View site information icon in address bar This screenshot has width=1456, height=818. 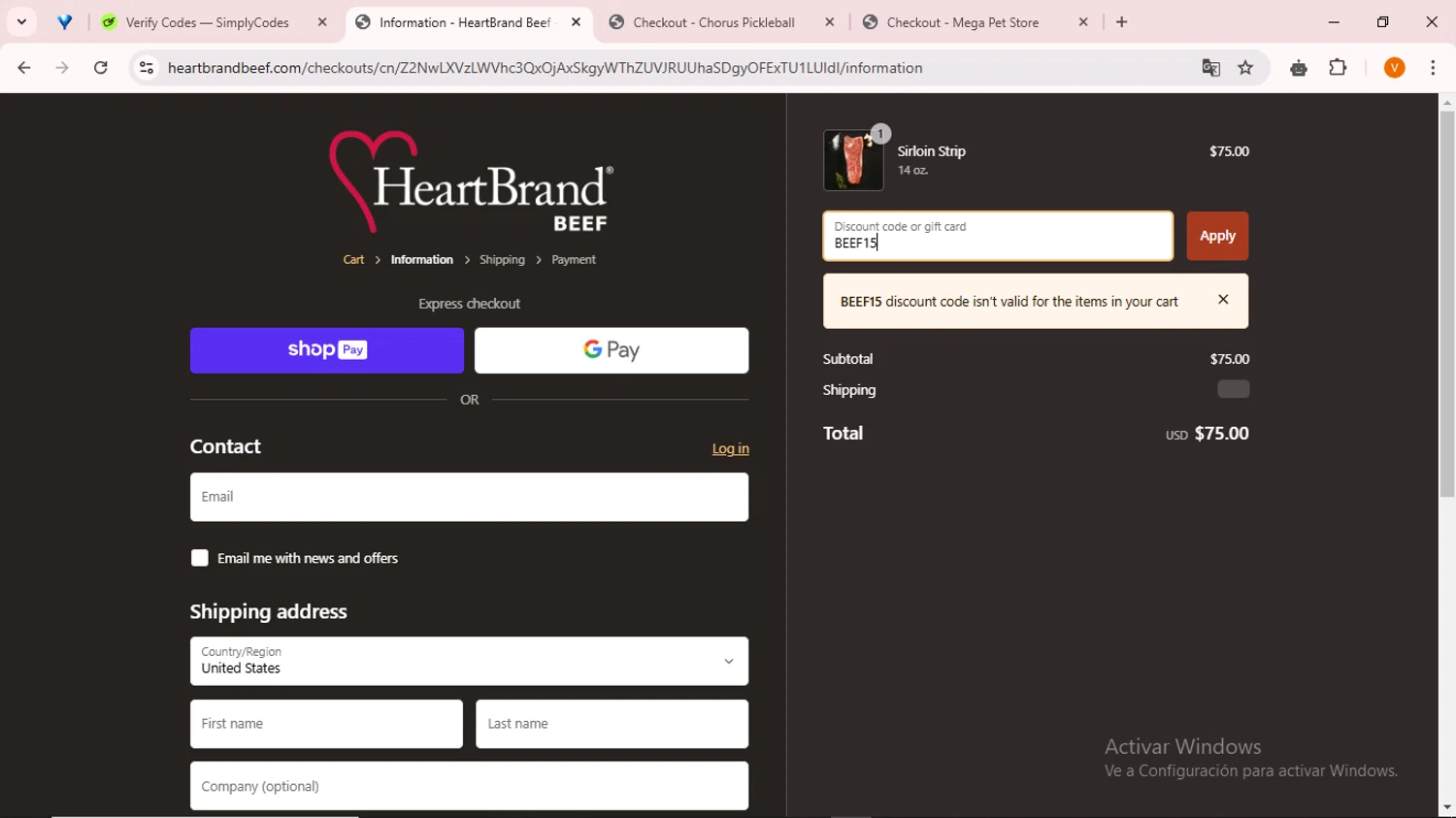147,68
